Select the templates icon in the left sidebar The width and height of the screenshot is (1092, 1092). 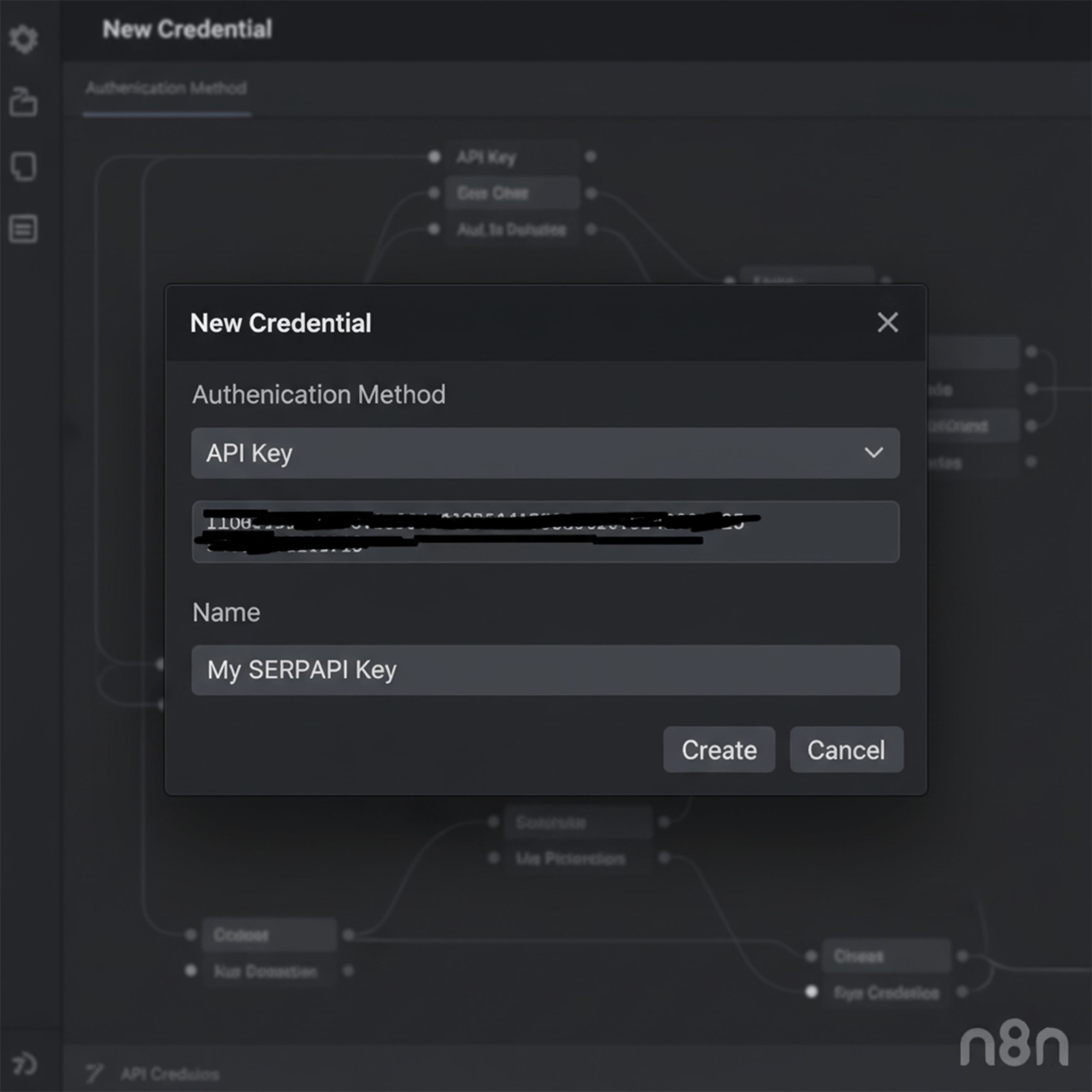click(x=24, y=167)
